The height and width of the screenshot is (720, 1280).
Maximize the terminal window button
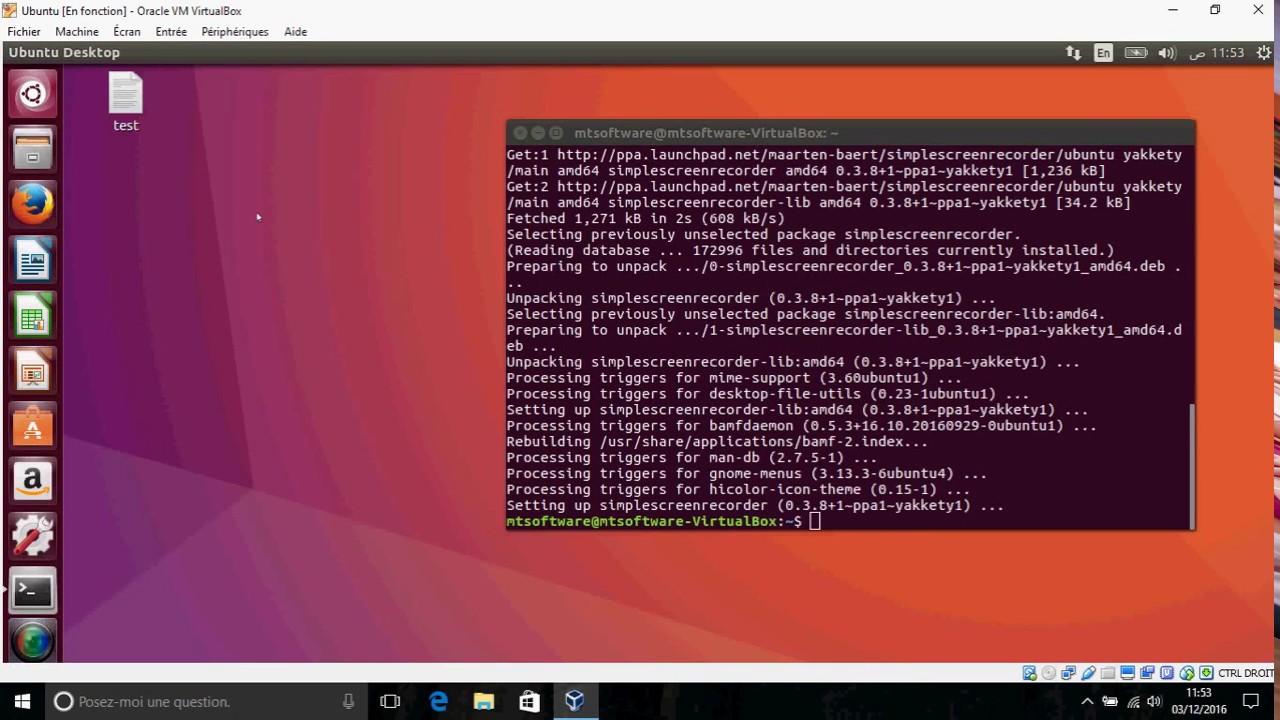coord(556,132)
